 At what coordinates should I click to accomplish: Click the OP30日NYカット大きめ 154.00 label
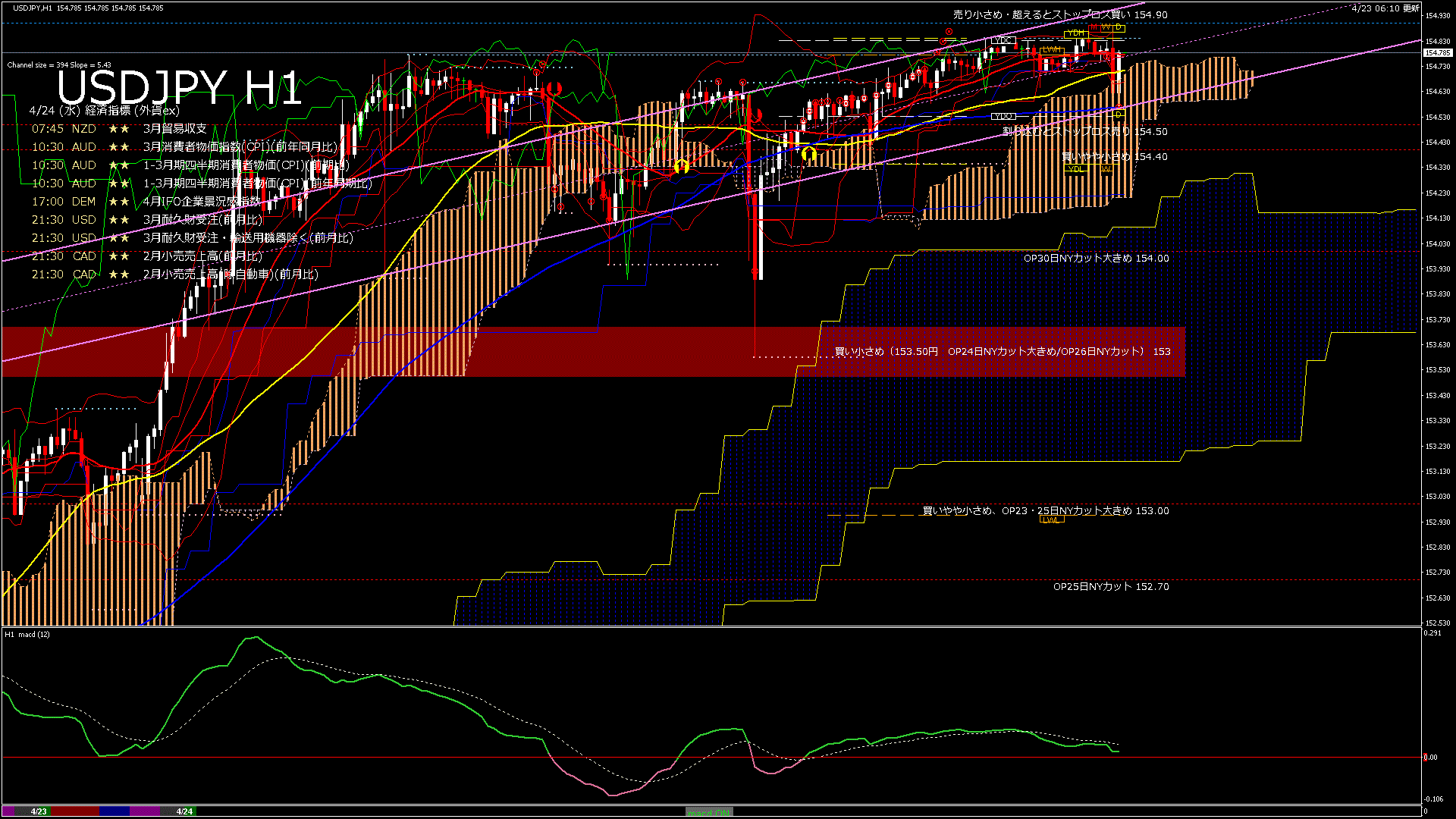point(1096,259)
